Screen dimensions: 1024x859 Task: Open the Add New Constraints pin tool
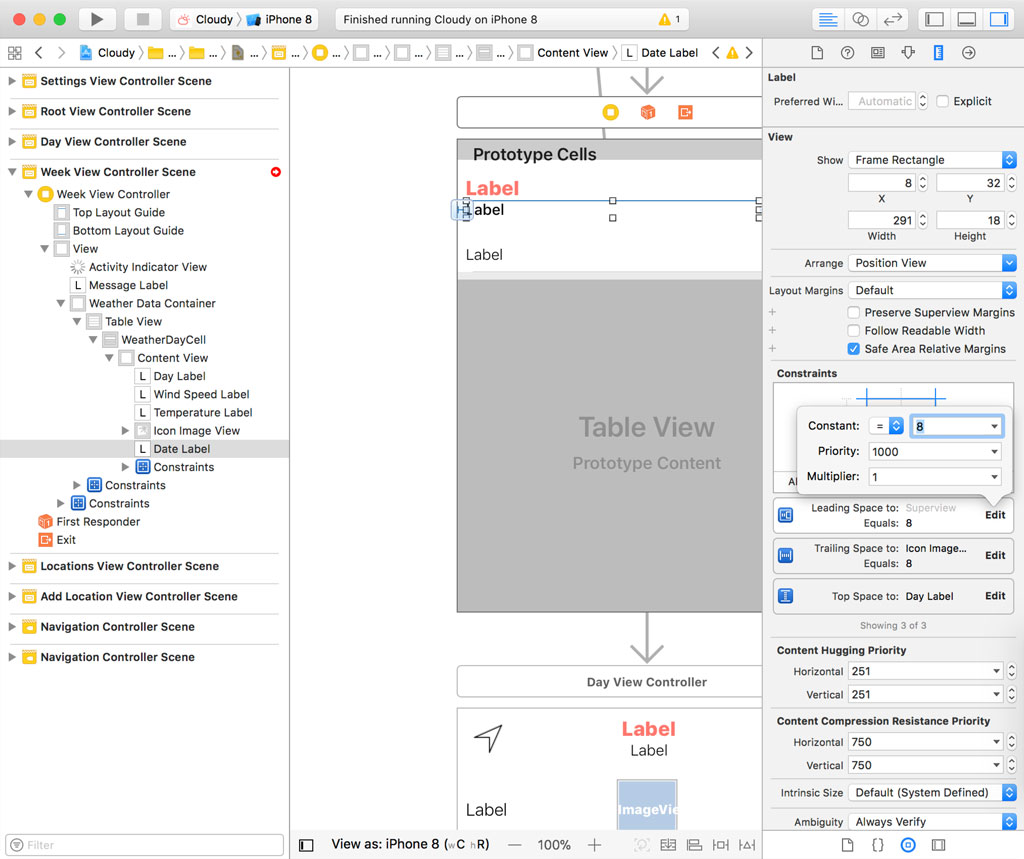coord(721,845)
